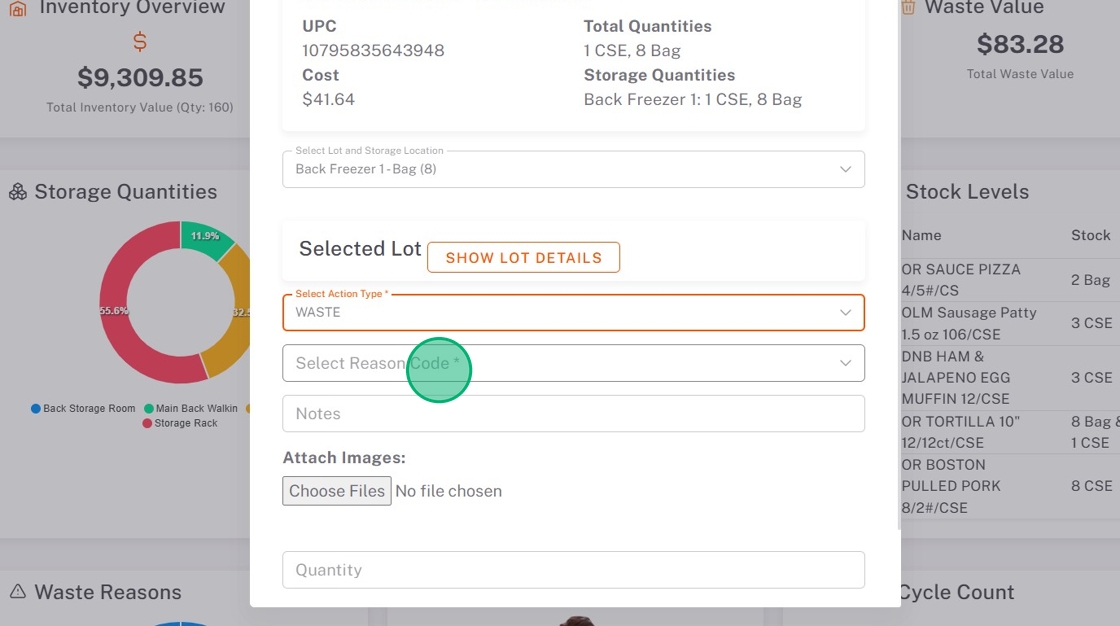Open the Select Action Type dropdown arrow
This screenshot has height=626, width=1120.
tap(845, 312)
